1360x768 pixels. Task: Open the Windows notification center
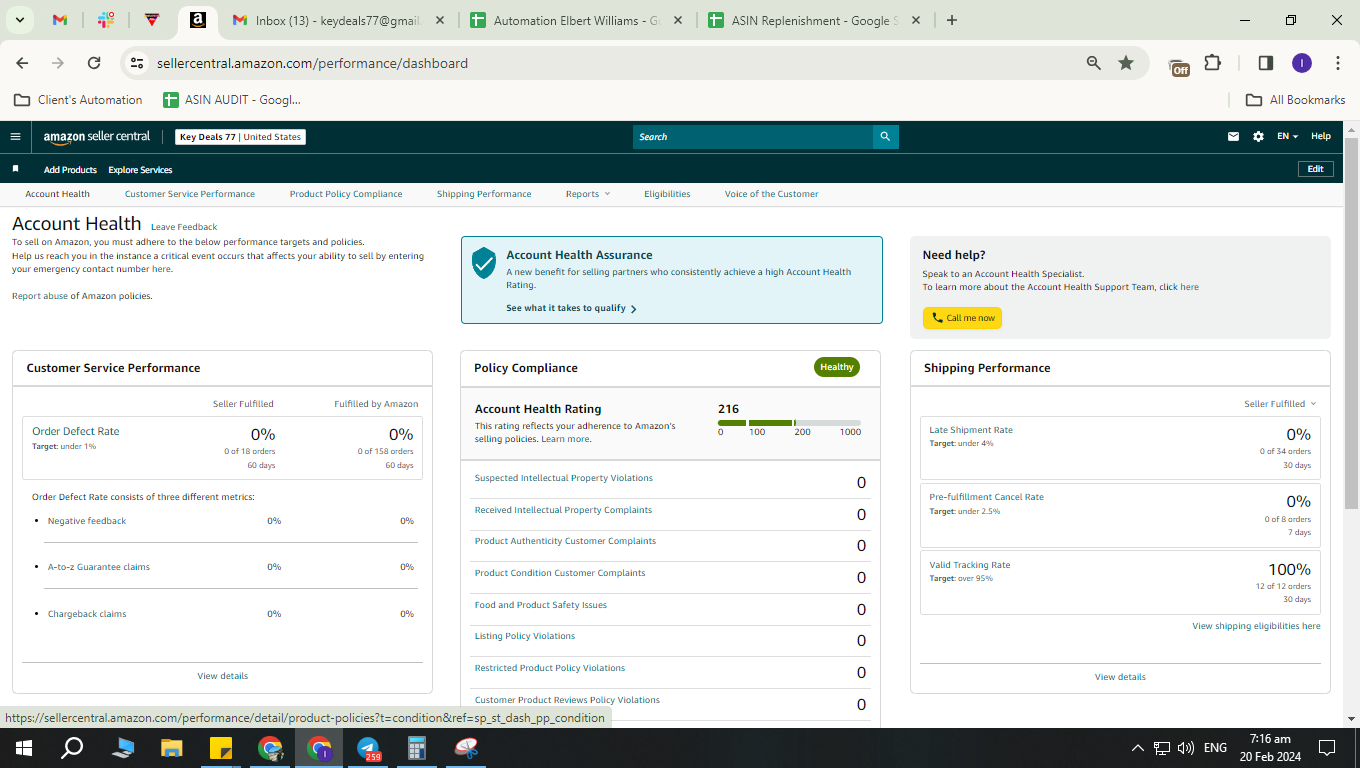(x=1327, y=748)
